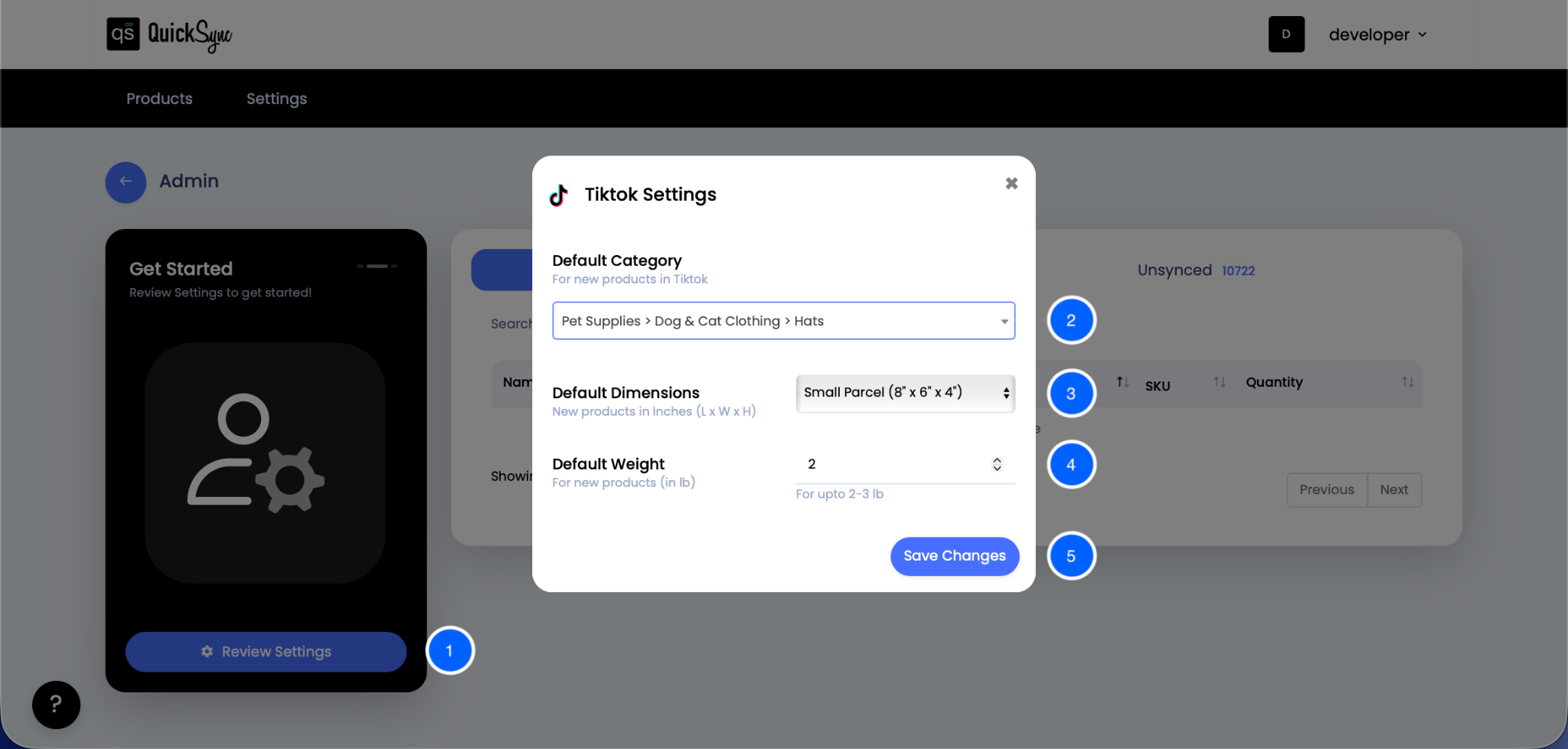Click the back arrow next to Admin

[126, 182]
